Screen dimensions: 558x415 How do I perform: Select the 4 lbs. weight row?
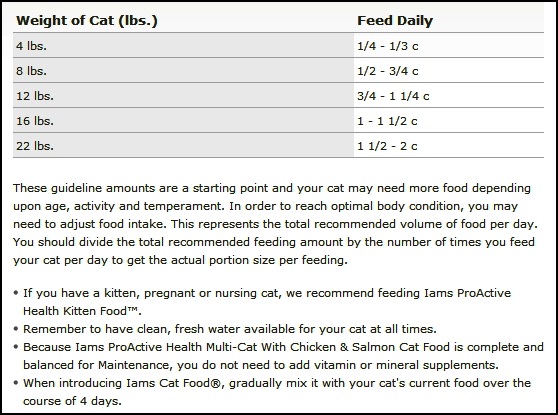[x=278, y=46]
